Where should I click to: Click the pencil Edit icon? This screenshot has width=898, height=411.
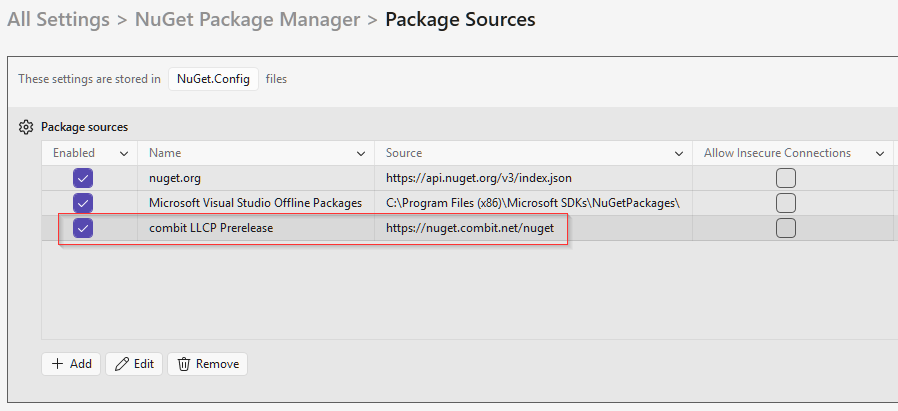[122, 364]
